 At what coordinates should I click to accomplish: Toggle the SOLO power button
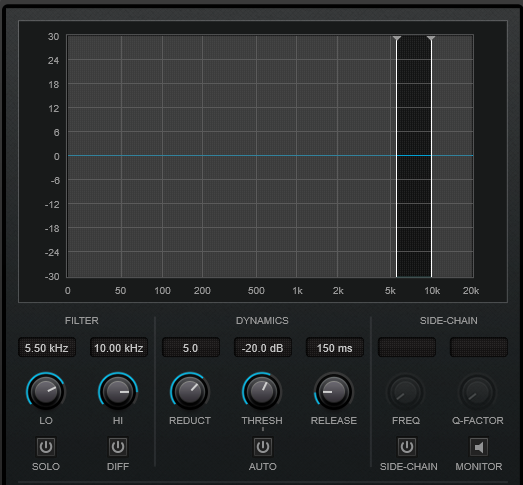[x=46, y=447]
